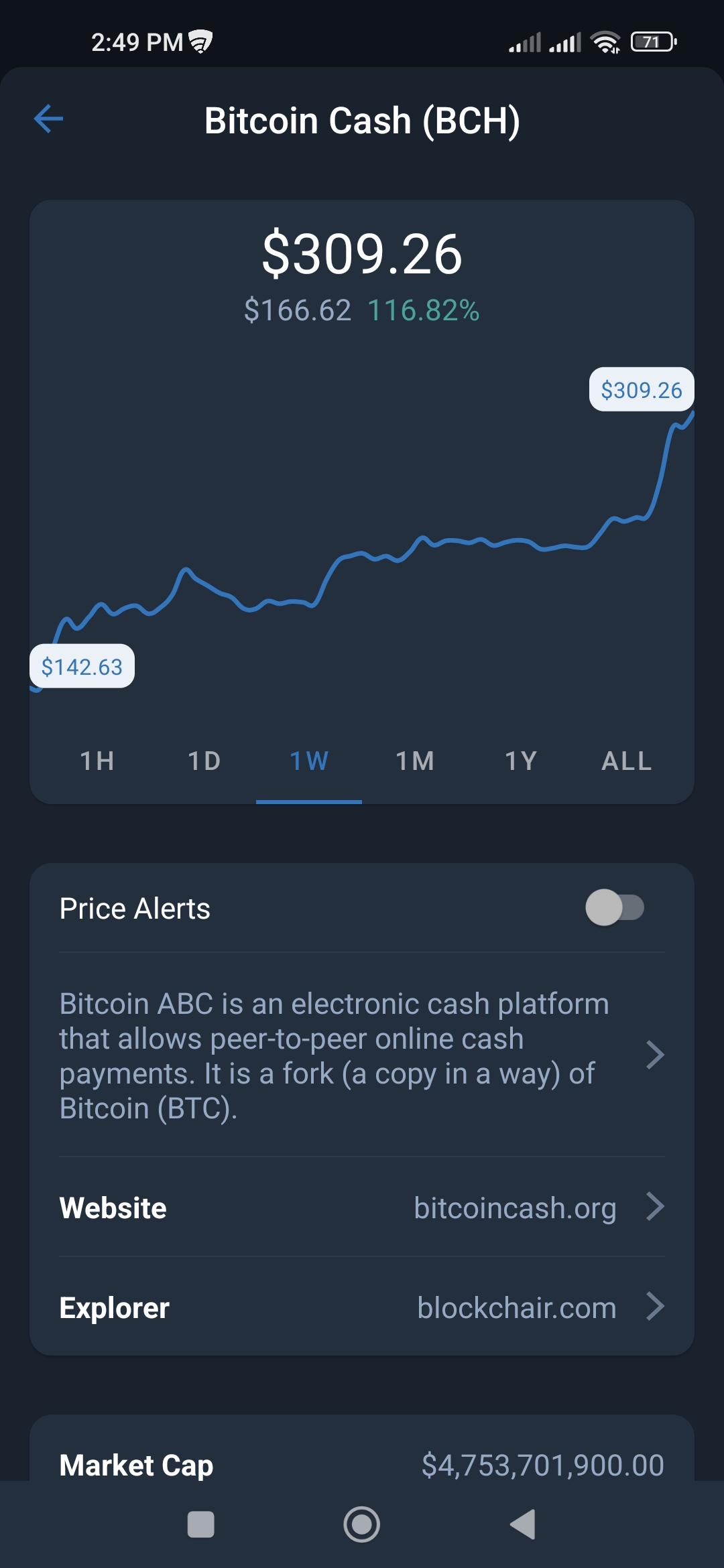Open the Explorer row chevron arrow
The width and height of the screenshot is (724, 1568).
tap(655, 1306)
